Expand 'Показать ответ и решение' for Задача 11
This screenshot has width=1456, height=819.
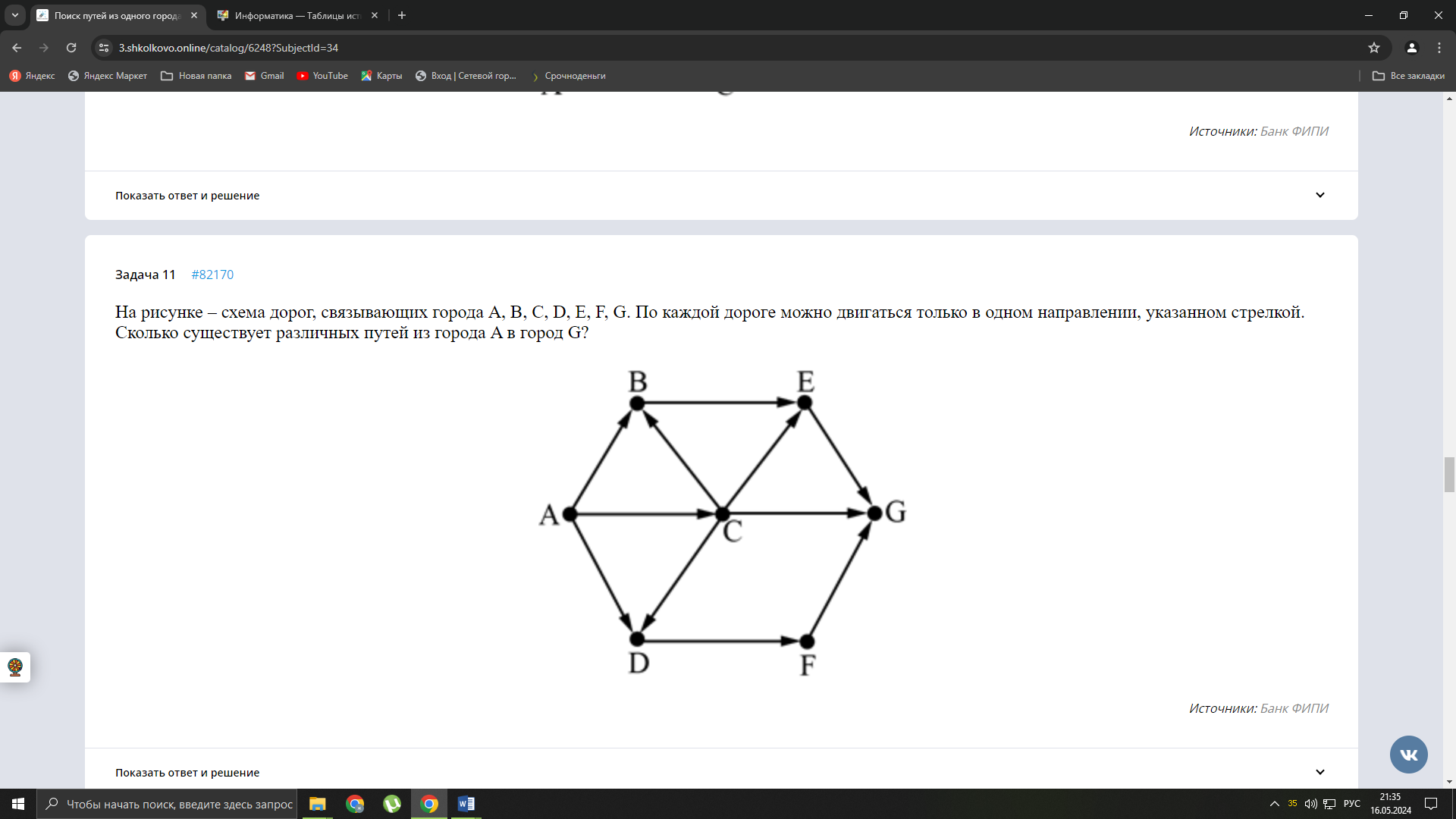point(720,769)
